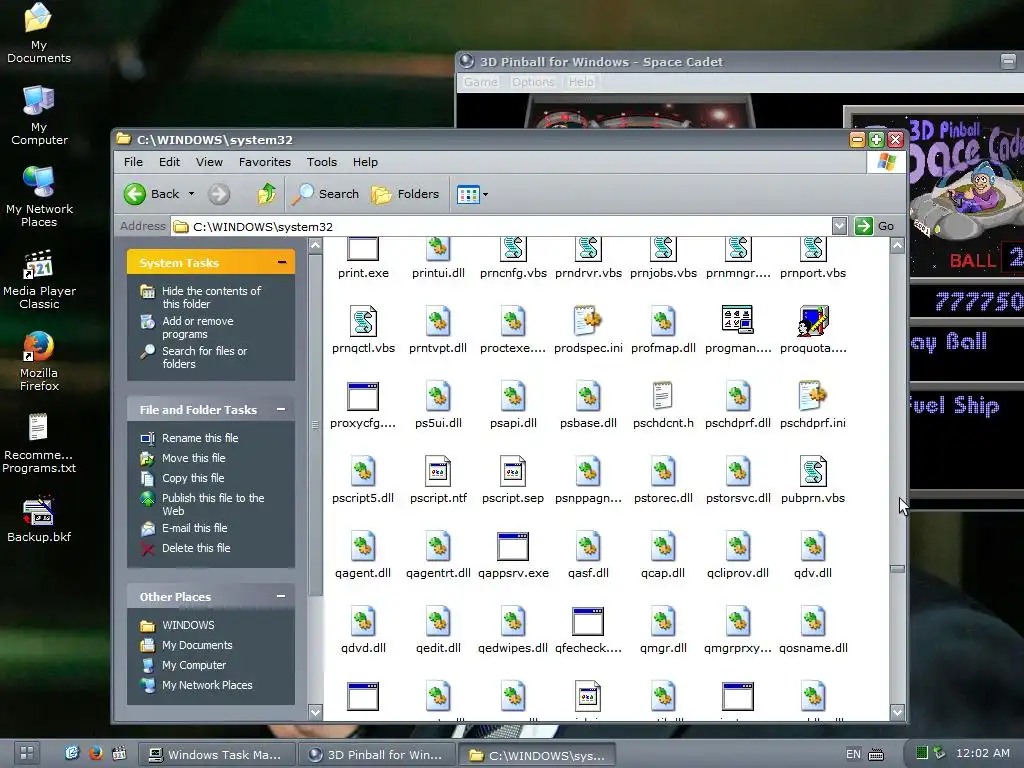Screen dimensions: 1024x768
Task: Click the task pane scroll-down arrow
Action: point(315,712)
